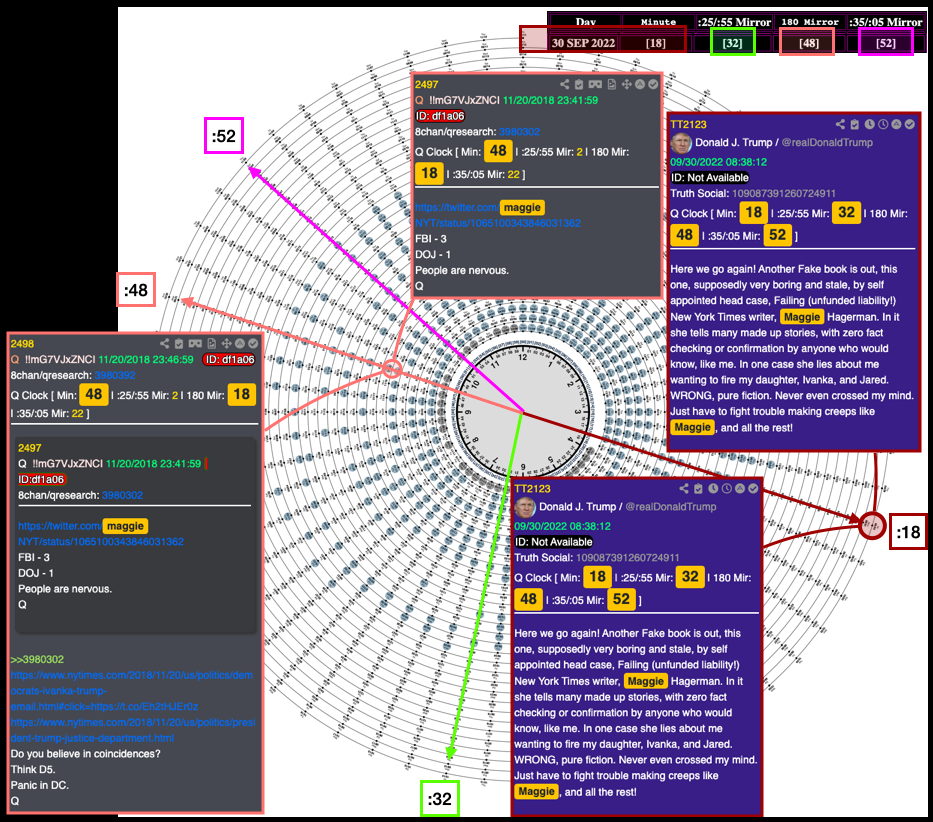933x822 pixels.
Task: Share post 2498 with its share icon
Action: 164,343
